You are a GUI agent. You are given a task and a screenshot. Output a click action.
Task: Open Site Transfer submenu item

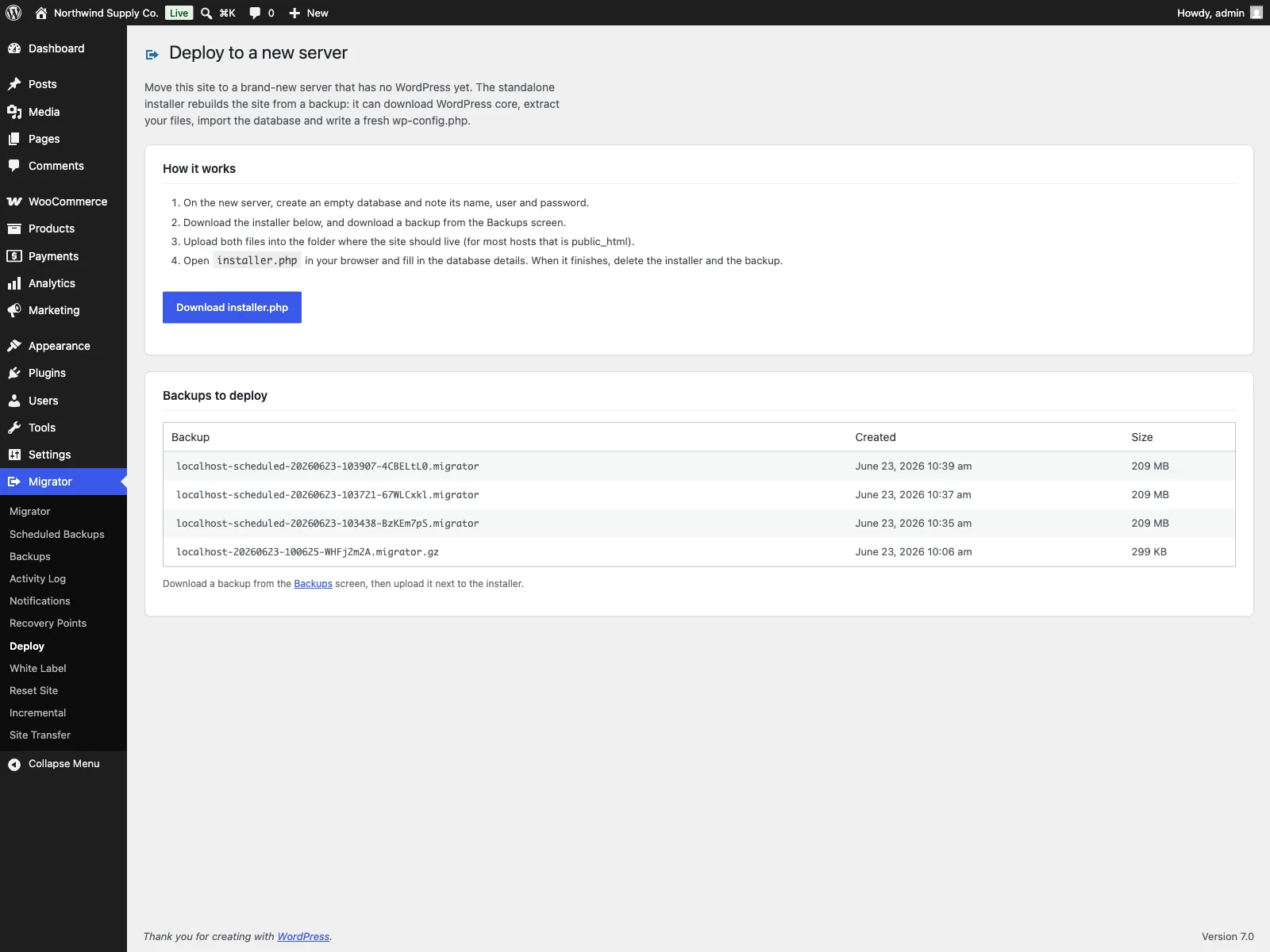pos(40,735)
